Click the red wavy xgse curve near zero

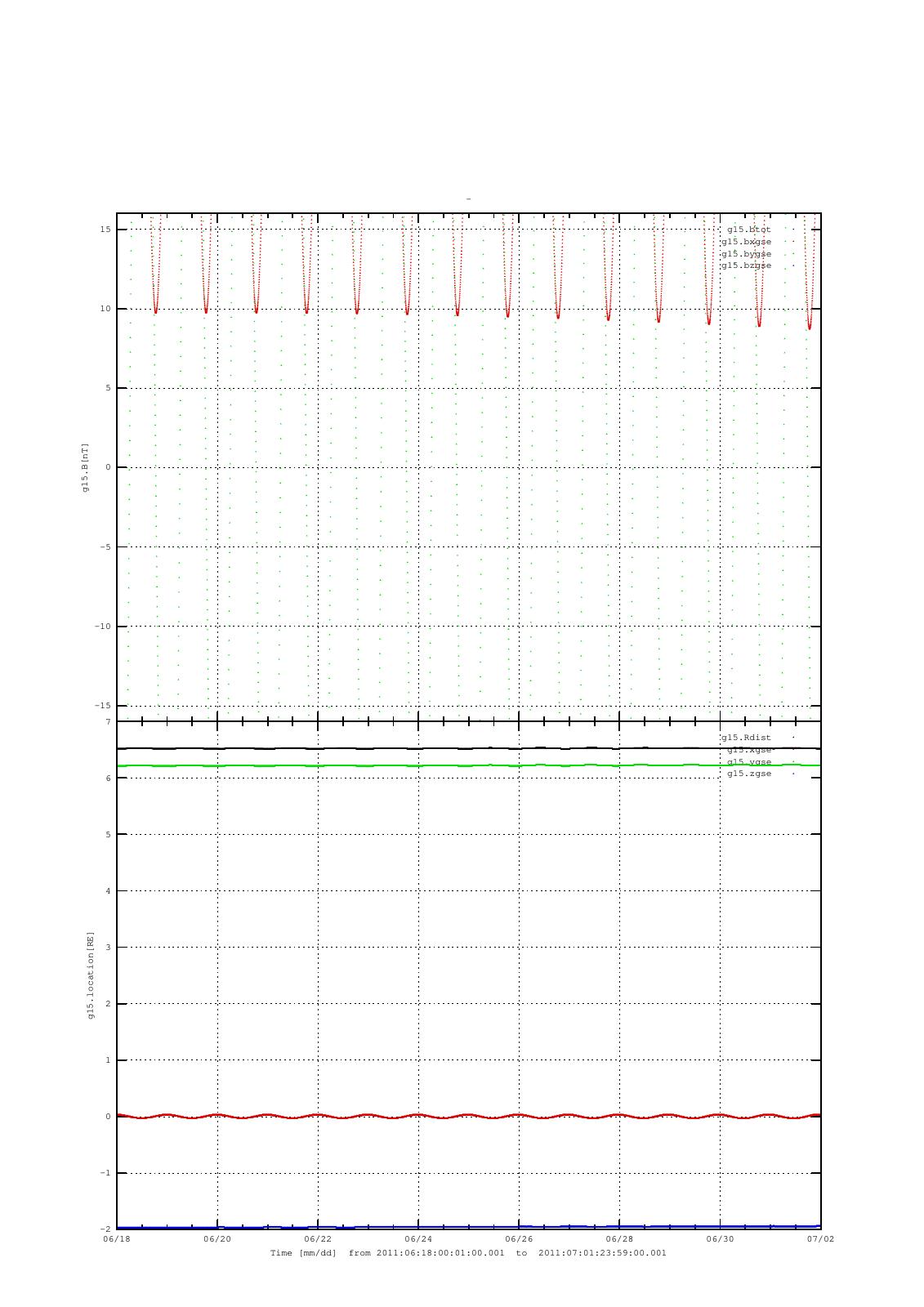click(x=469, y=1116)
